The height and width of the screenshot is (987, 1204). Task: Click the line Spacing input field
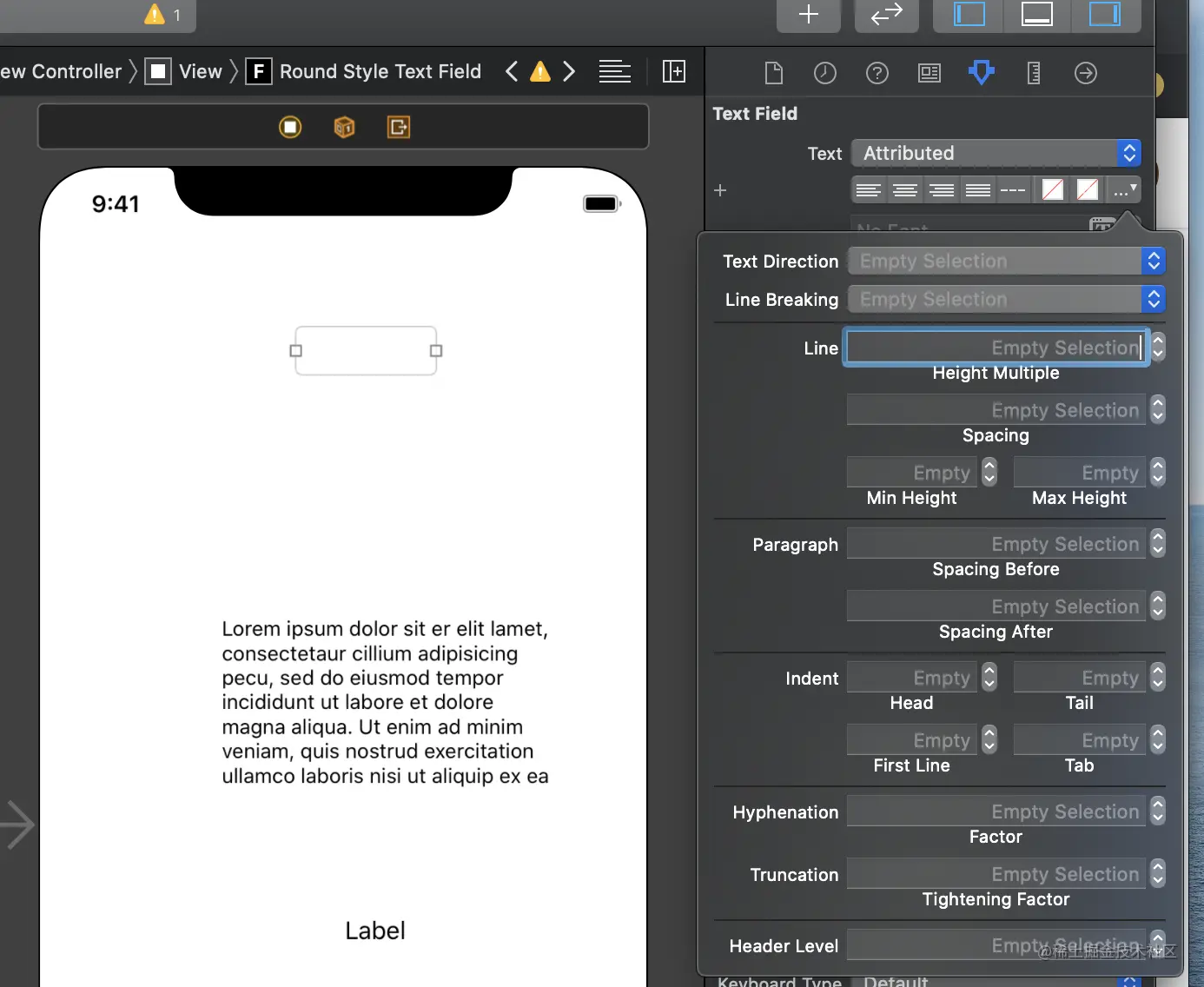point(996,410)
